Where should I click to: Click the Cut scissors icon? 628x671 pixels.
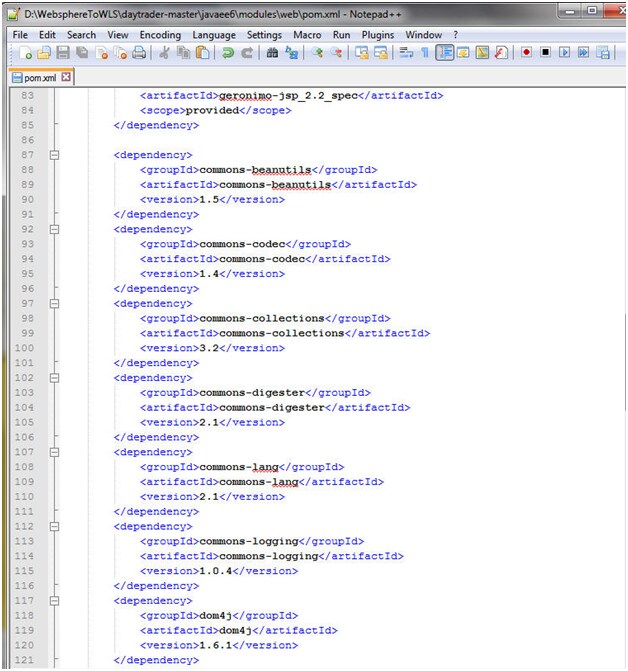coord(165,53)
